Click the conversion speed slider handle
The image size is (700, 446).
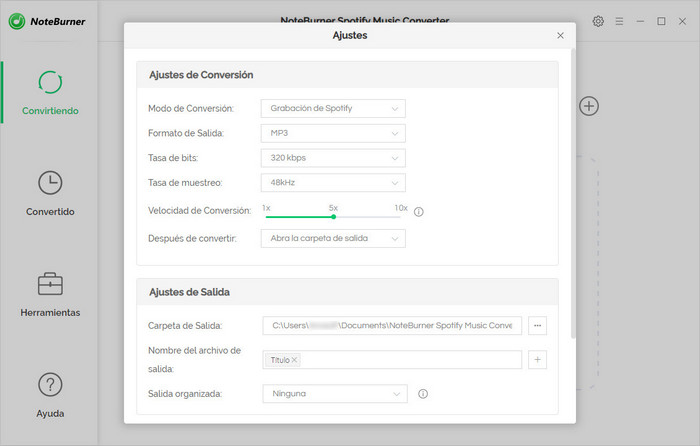(333, 217)
